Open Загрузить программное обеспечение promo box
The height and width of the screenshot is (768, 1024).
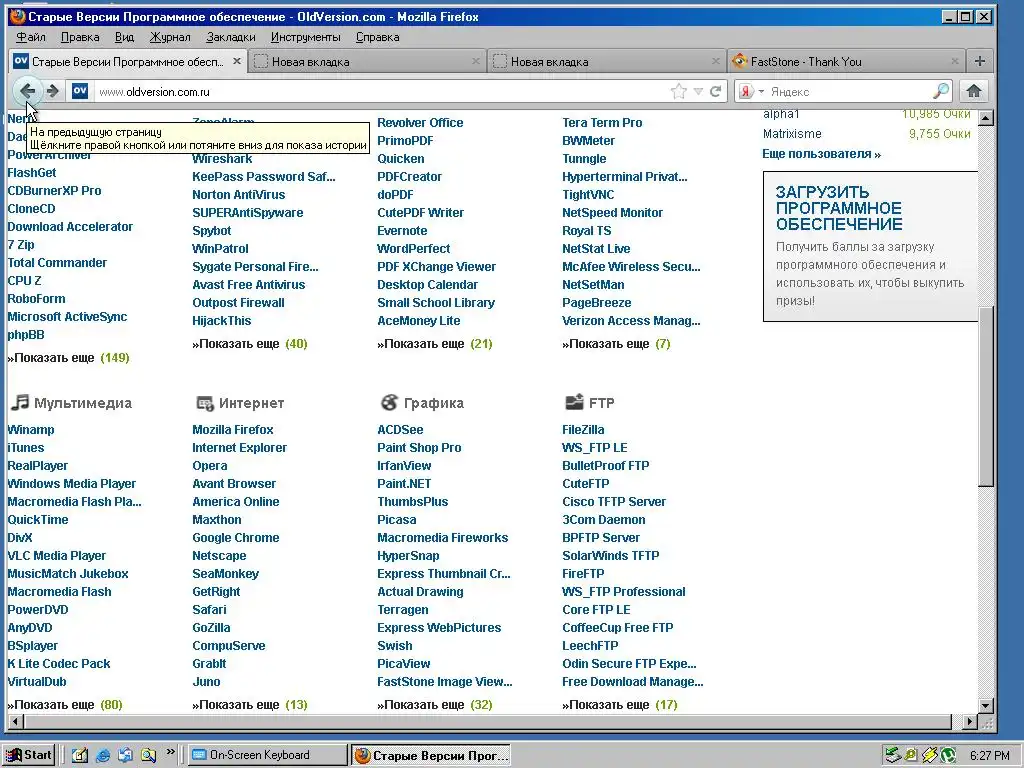(870, 246)
